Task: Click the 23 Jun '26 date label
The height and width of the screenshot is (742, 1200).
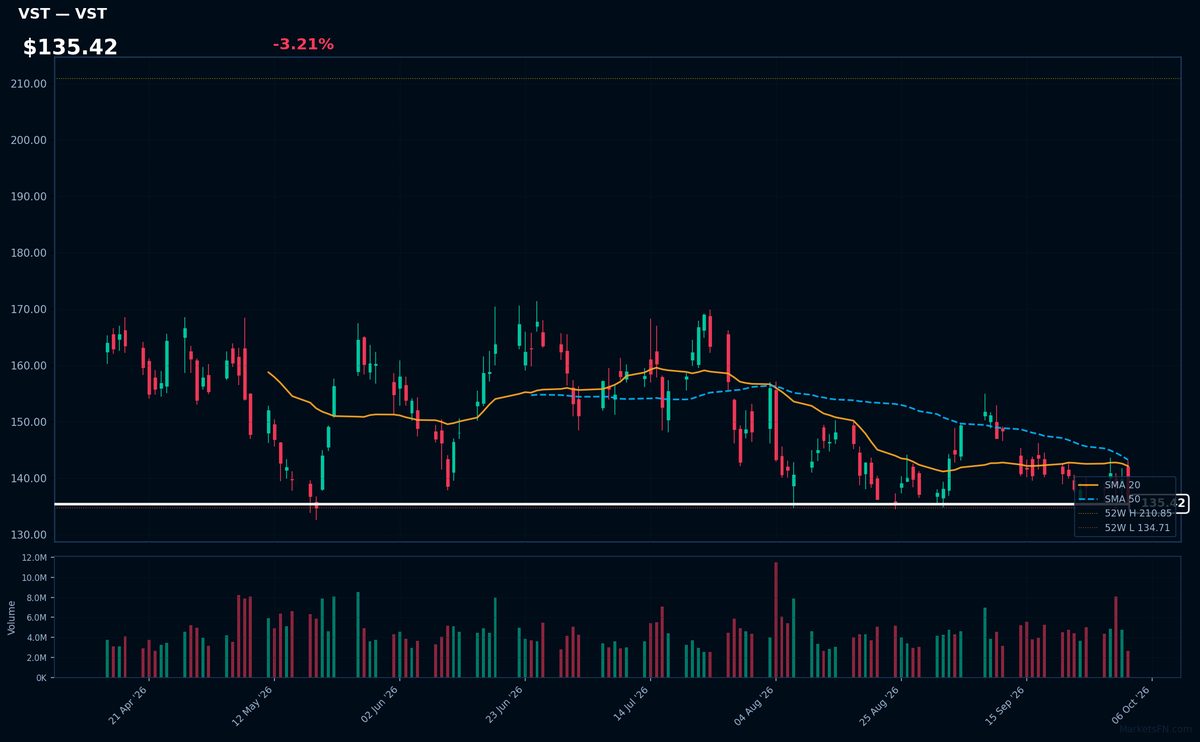Action: pyautogui.click(x=505, y=705)
